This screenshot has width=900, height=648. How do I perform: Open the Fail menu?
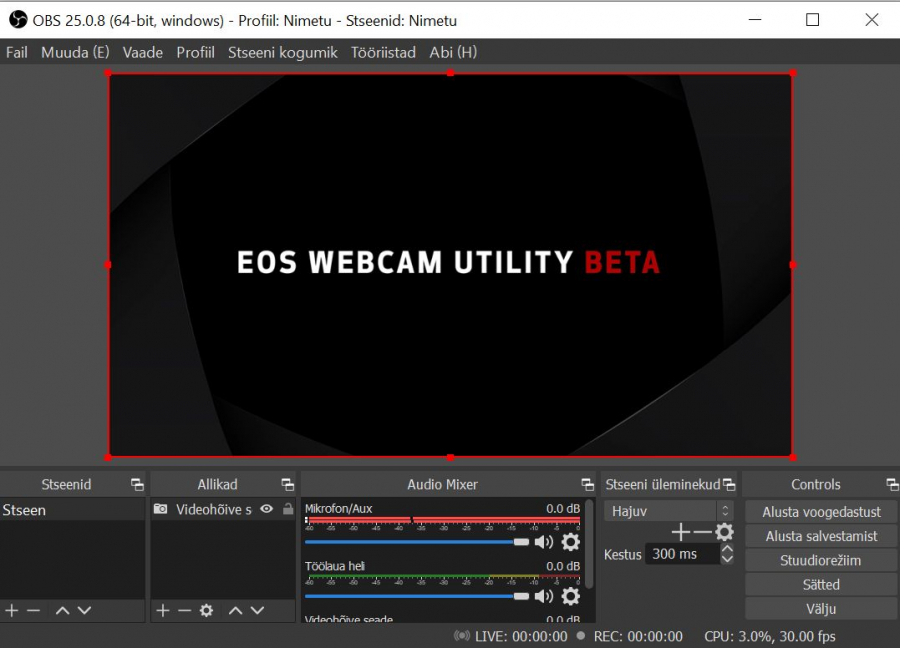coord(17,52)
